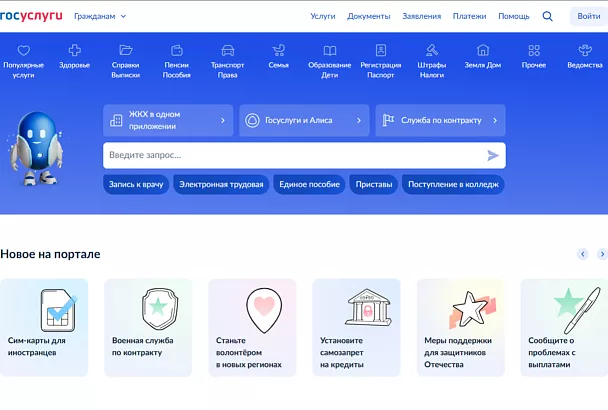The height and width of the screenshot is (410, 608).
Task: Click the Штрафы Налоги gavel icon
Action: point(431,51)
